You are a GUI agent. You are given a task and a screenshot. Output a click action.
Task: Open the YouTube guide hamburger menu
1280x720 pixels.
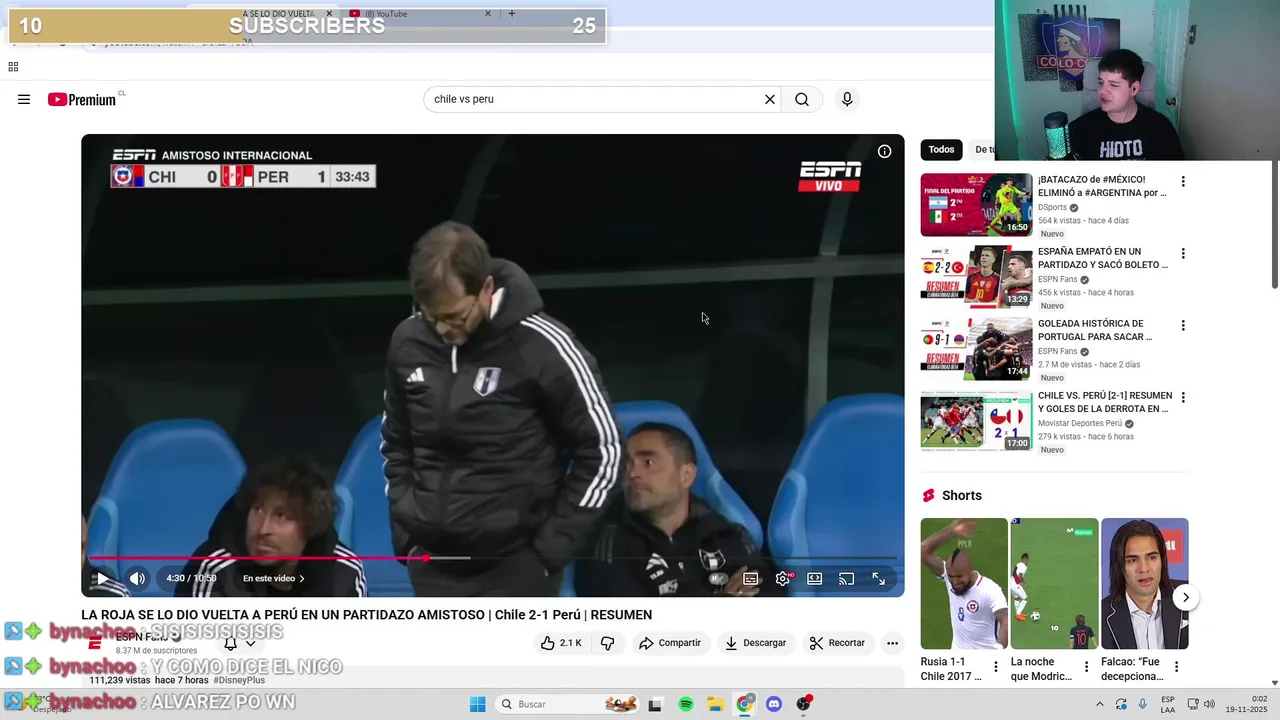(24, 99)
